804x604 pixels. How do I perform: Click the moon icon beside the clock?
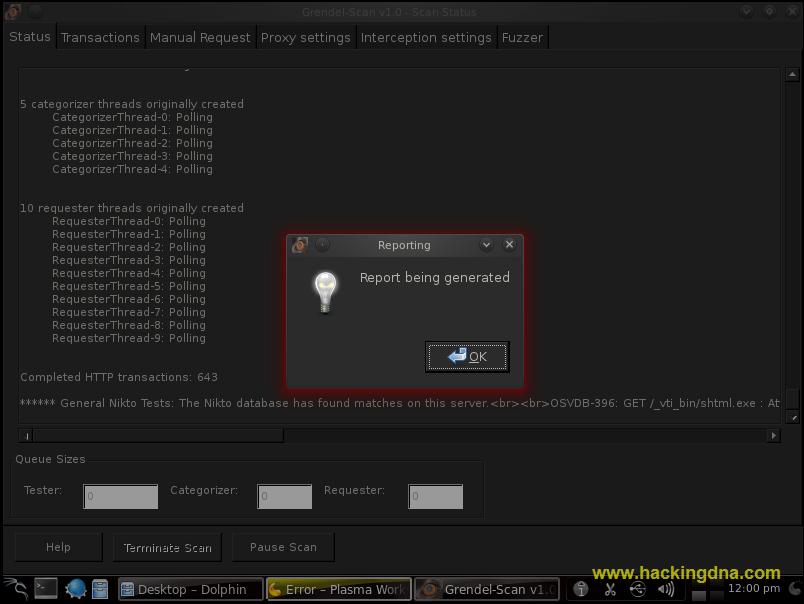[793, 589]
